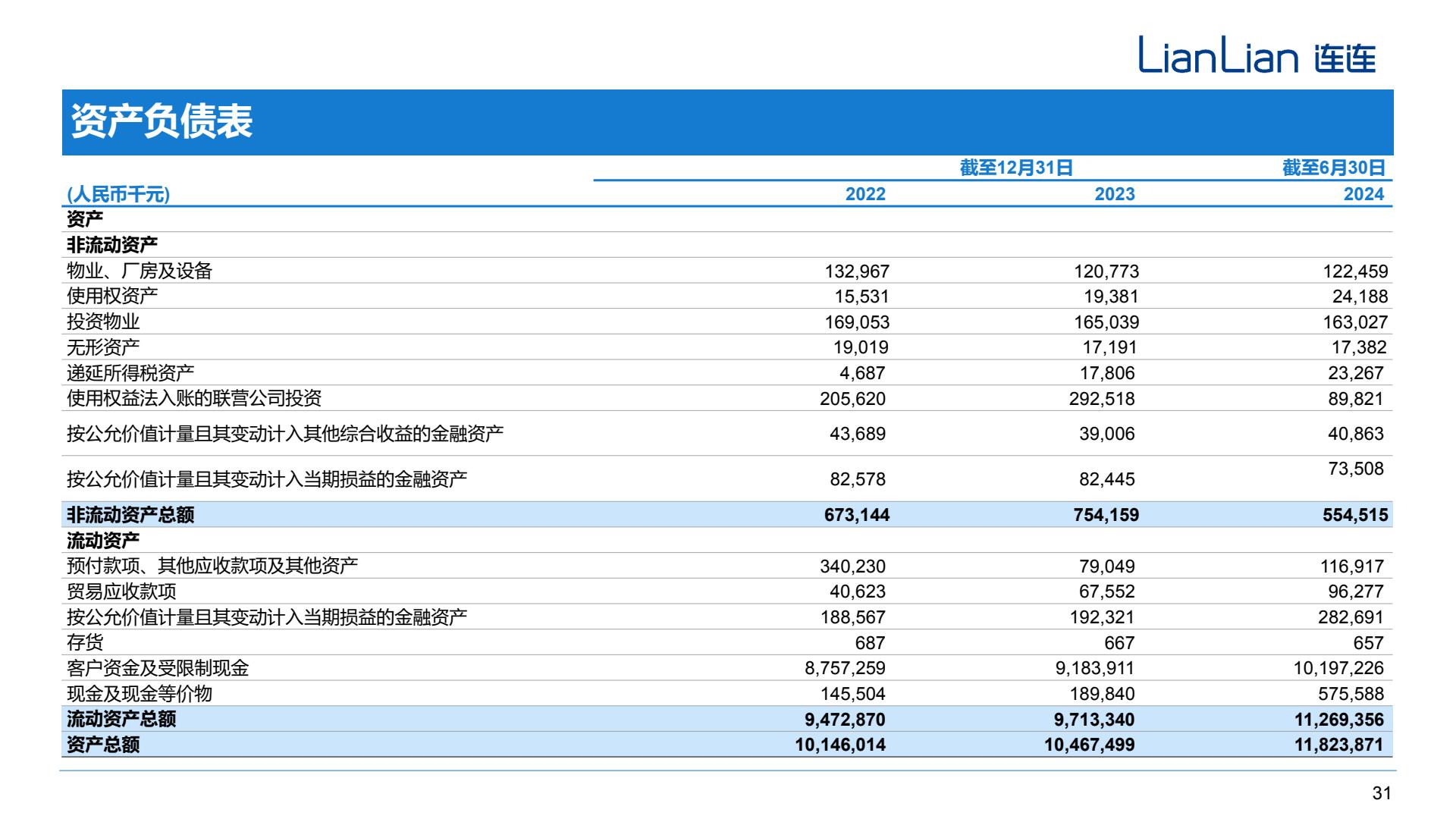Select the 非流动资产总额 total row label
This screenshot has width=1456, height=819.
click(x=130, y=515)
